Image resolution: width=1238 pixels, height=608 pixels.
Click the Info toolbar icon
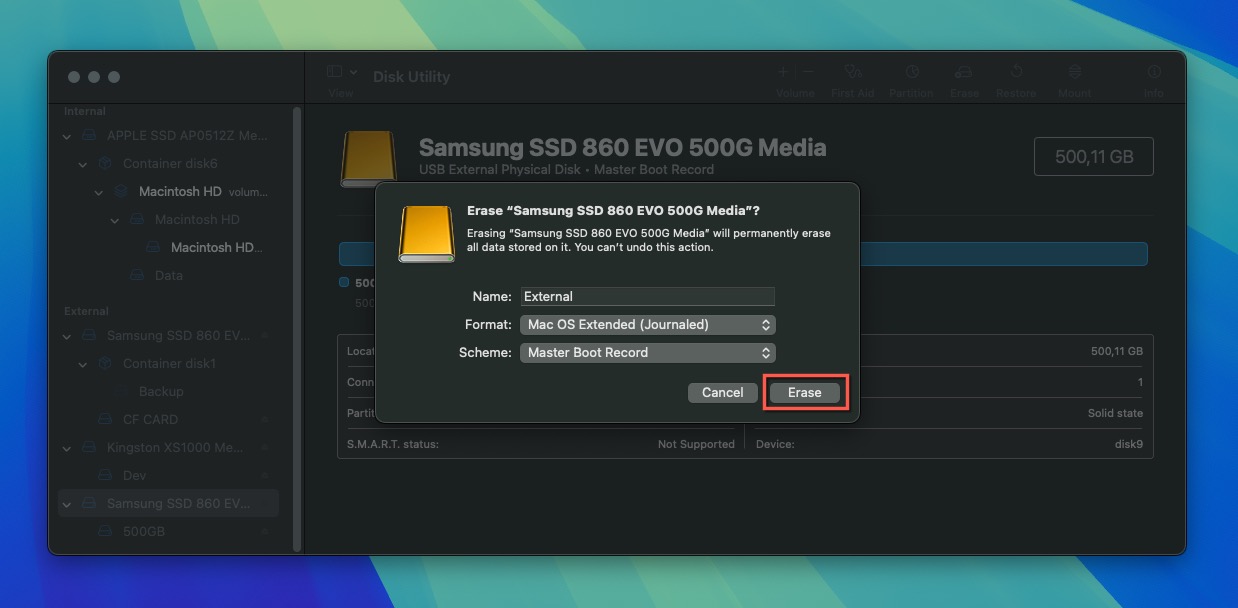[x=1154, y=72]
